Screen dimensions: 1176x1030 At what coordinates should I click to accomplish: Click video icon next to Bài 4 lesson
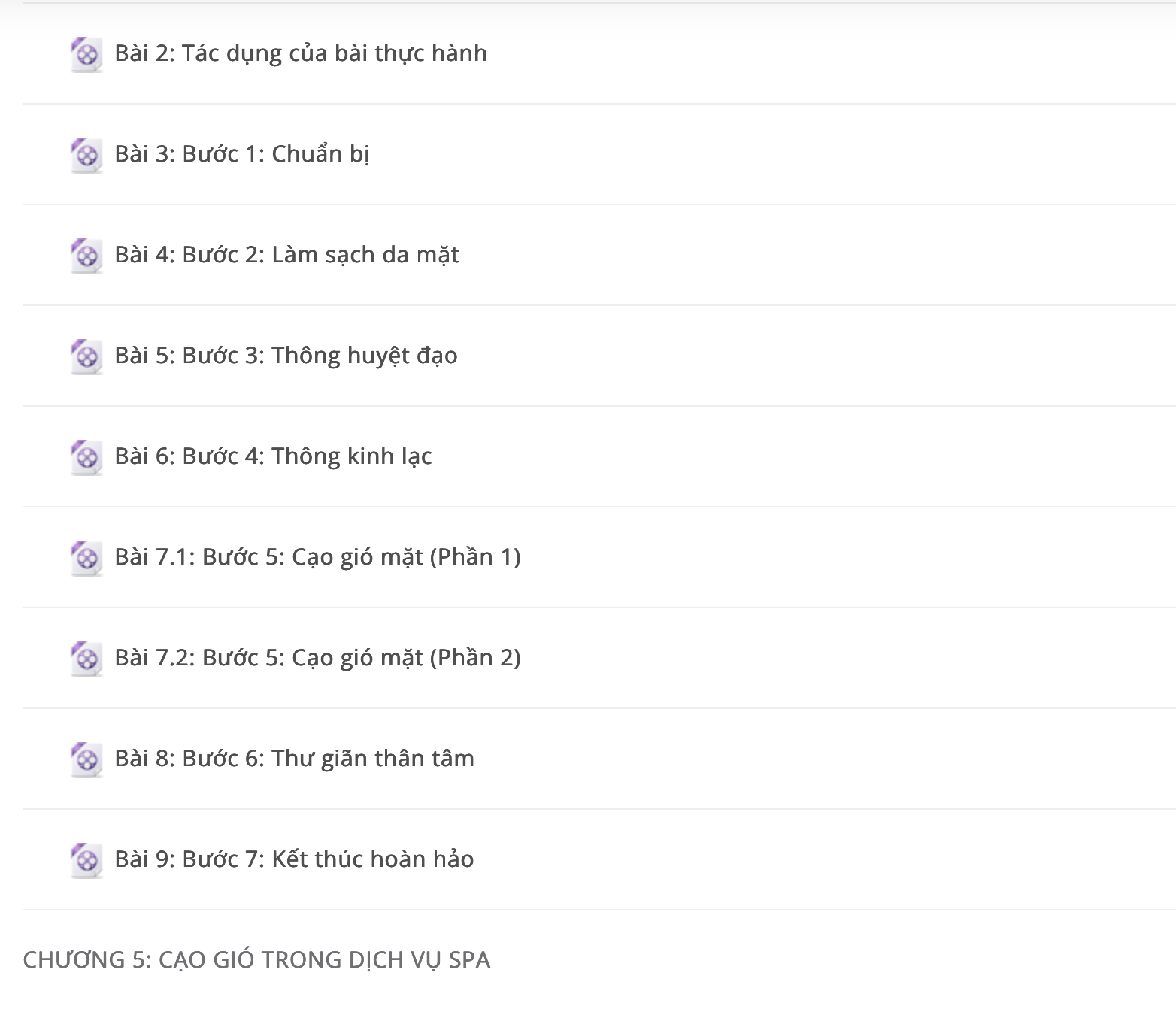tap(86, 256)
